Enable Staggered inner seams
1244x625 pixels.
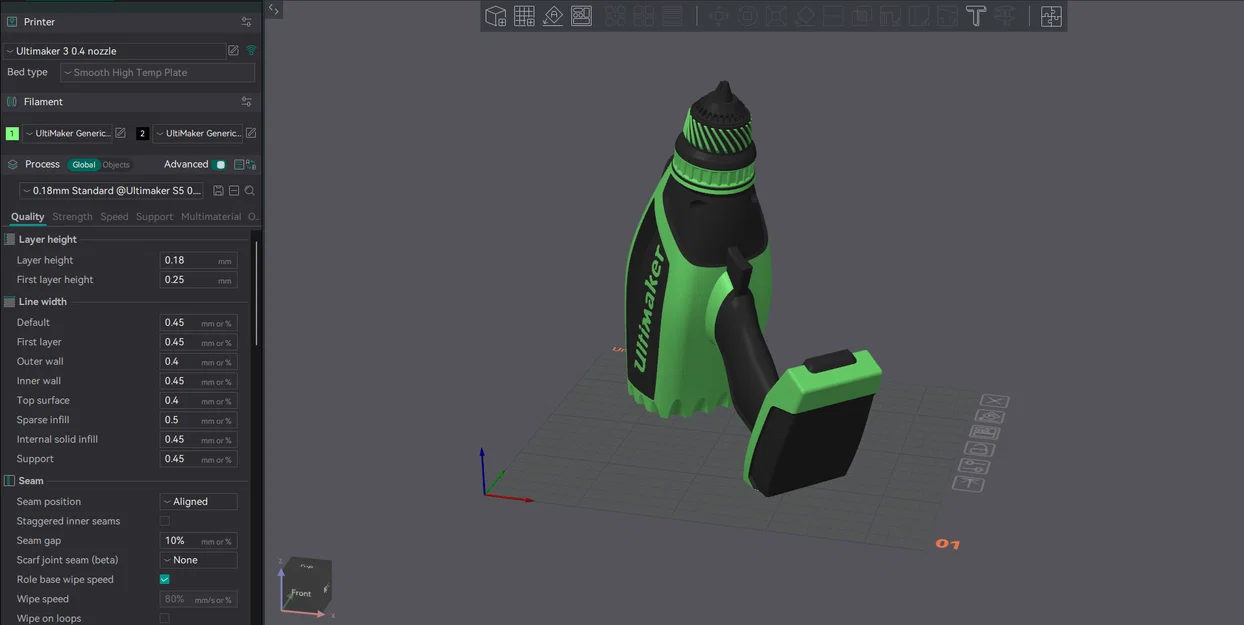pos(164,520)
